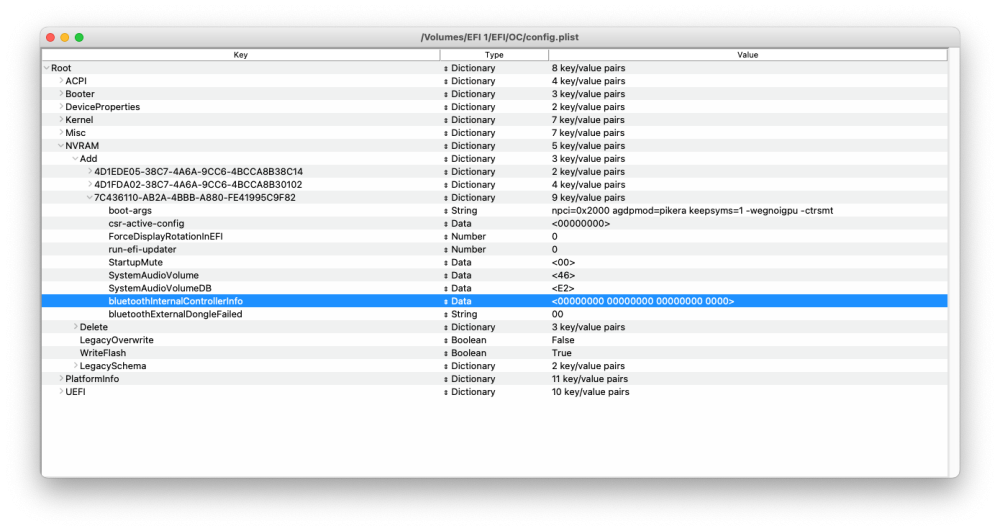Open type selector for boot-args row
This screenshot has width=1000, height=531.
tap(446, 210)
